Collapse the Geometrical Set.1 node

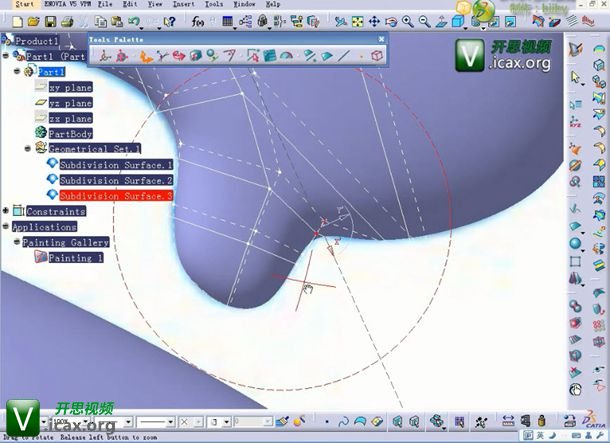click(x=27, y=148)
